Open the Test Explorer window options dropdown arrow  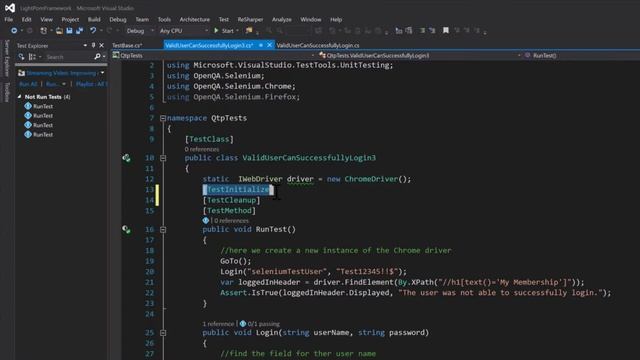(x=85, y=45)
